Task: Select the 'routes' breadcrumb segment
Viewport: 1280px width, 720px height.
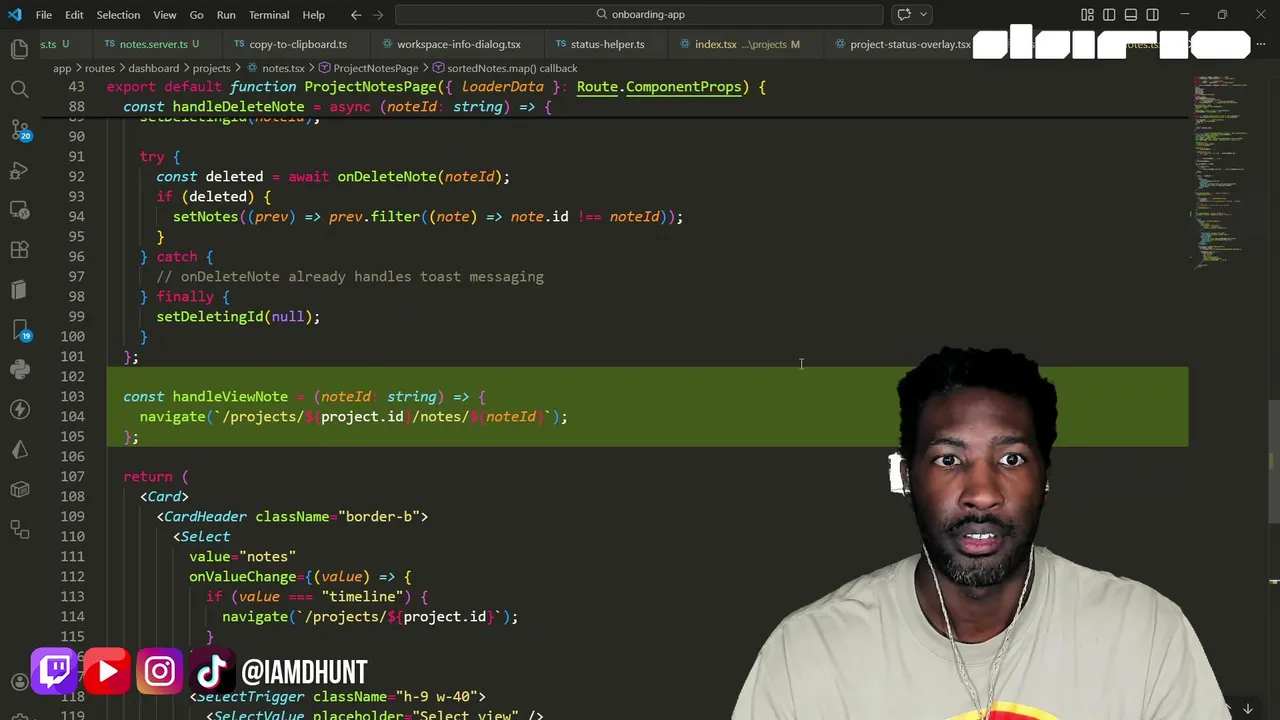Action: tap(100, 68)
